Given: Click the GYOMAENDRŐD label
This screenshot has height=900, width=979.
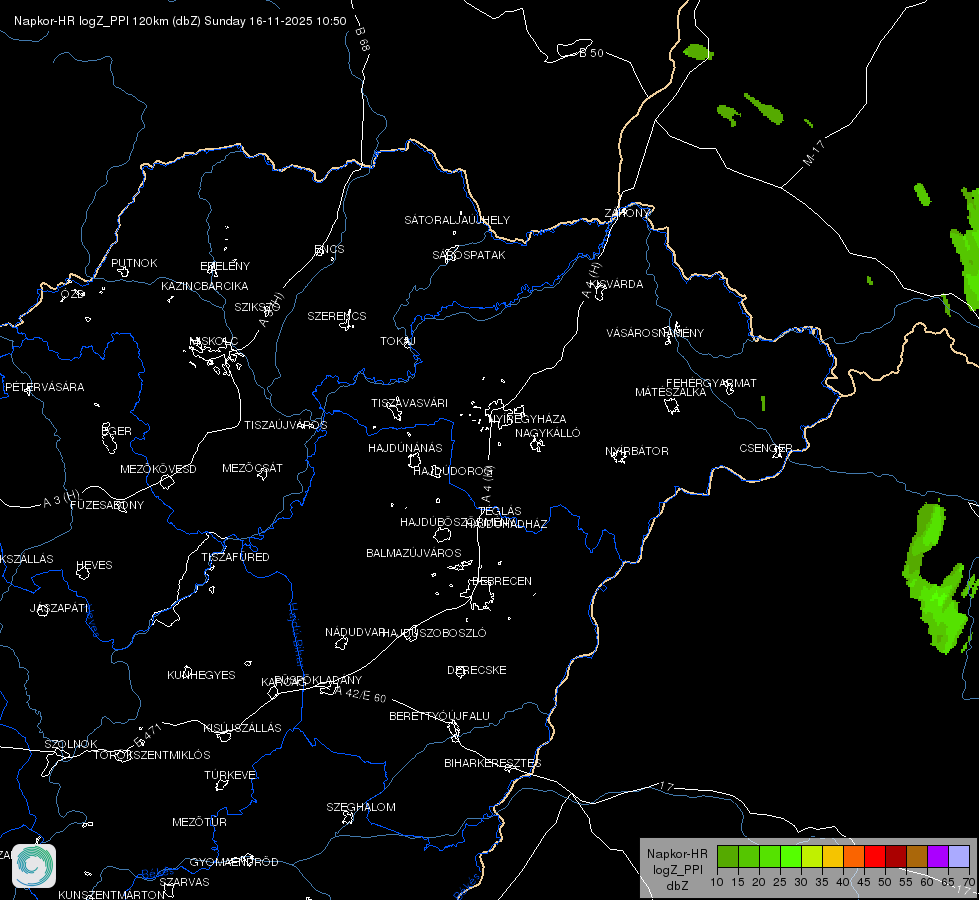Looking at the screenshot, I should coord(234,862).
